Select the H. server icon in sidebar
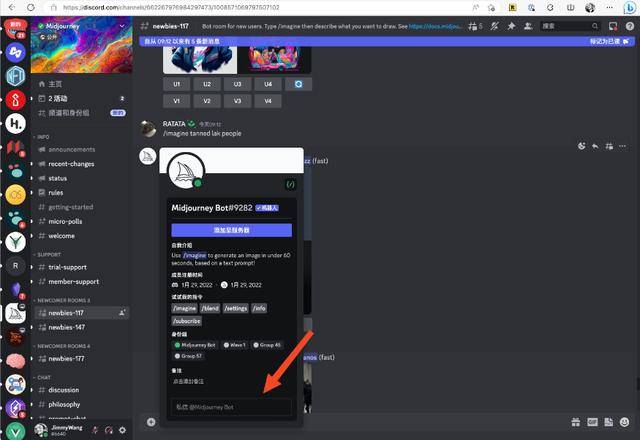The height and width of the screenshot is (440, 640). click(16, 123)
